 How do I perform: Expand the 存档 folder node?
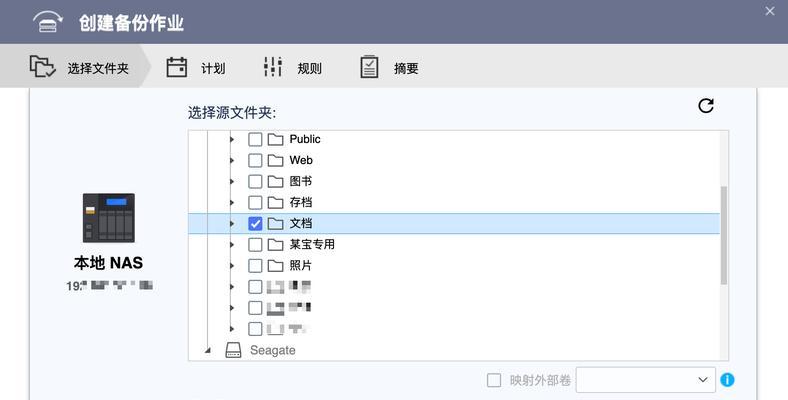click(x=232, y=203)
